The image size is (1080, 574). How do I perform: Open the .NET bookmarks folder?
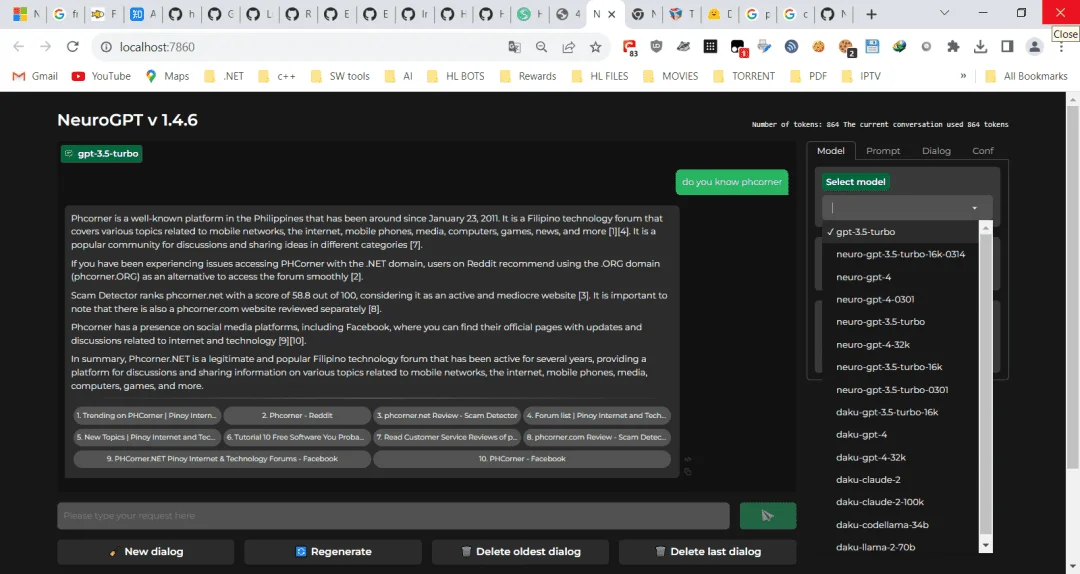point(224,76)
